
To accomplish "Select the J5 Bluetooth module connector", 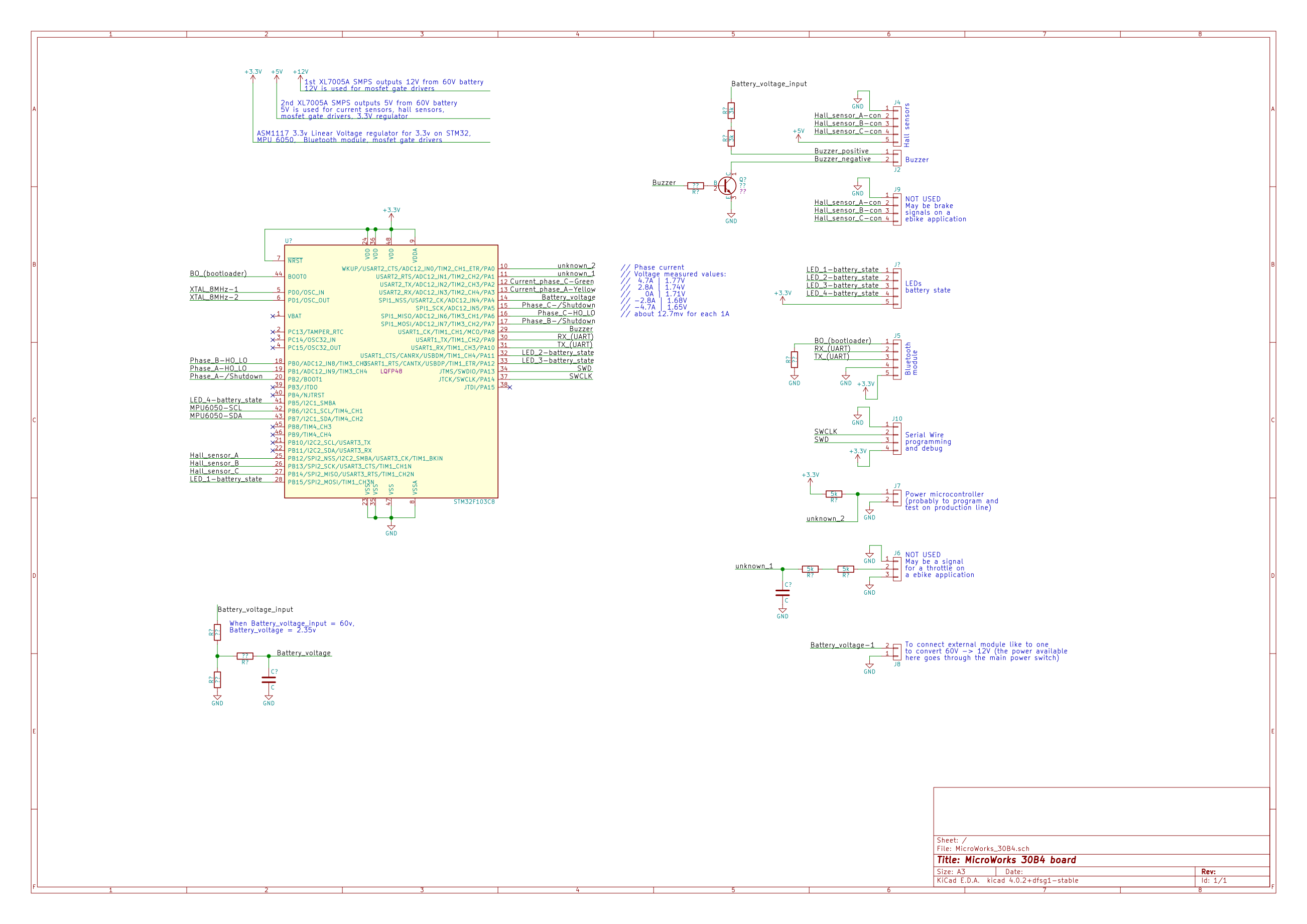I will click(896, 359).
